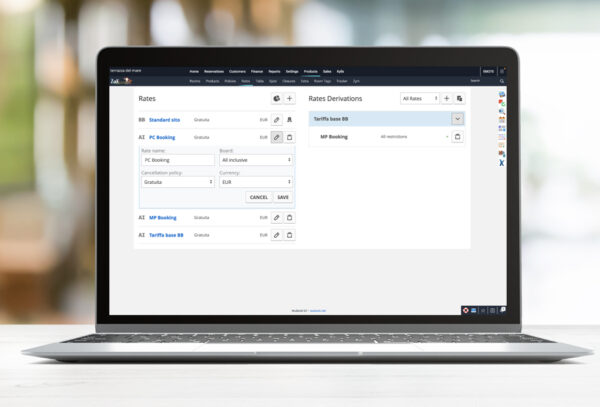
Task: Click the edit pencil for MP Booking
Action: click(277, 217)
